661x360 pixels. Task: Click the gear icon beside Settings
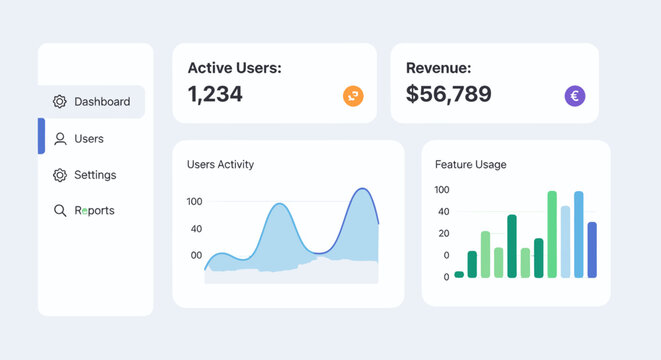(60, 175)
